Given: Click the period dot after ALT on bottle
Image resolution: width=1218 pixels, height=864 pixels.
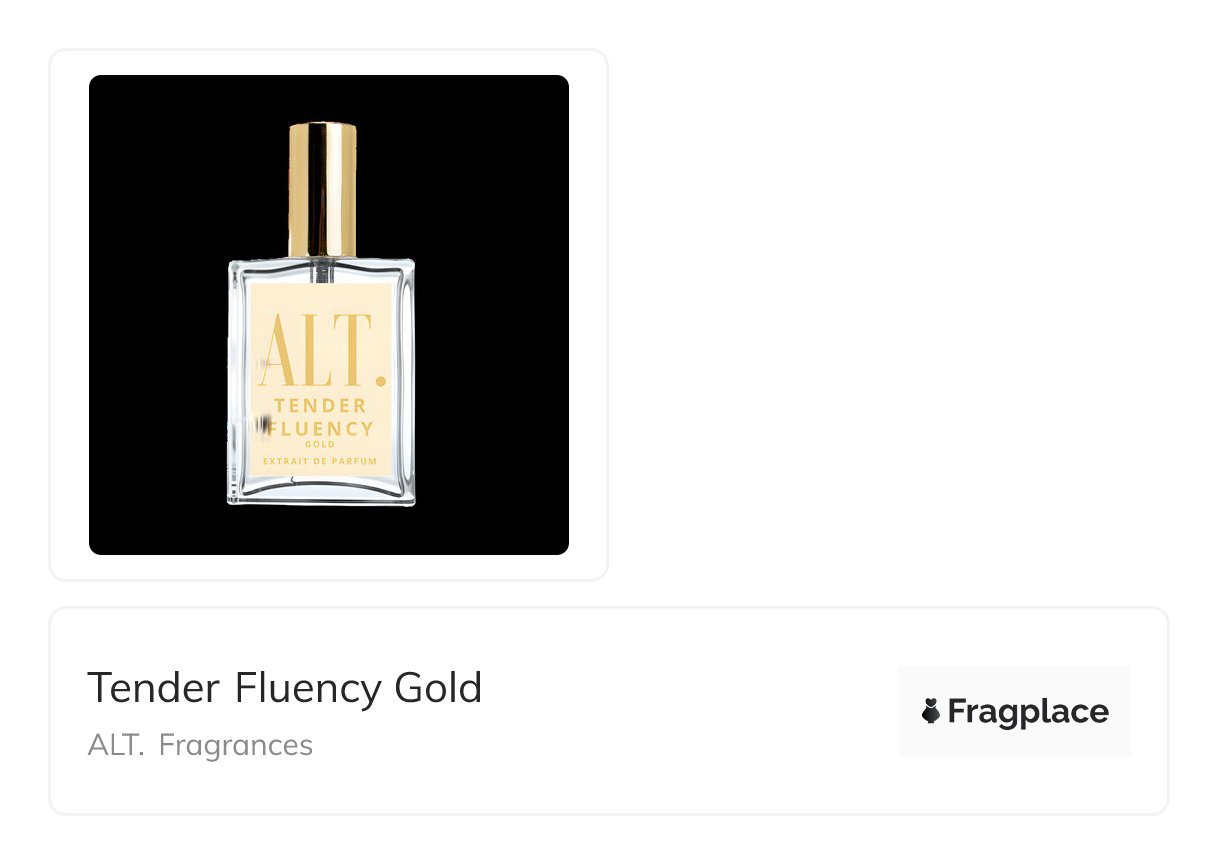Looking at the screenshot, I should 379,380.
